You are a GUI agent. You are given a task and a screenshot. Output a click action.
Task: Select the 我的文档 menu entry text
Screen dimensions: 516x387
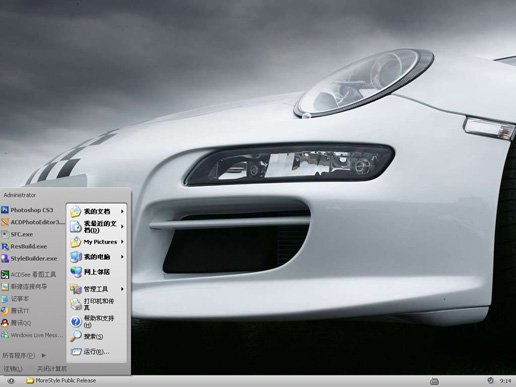coord(97,211)
